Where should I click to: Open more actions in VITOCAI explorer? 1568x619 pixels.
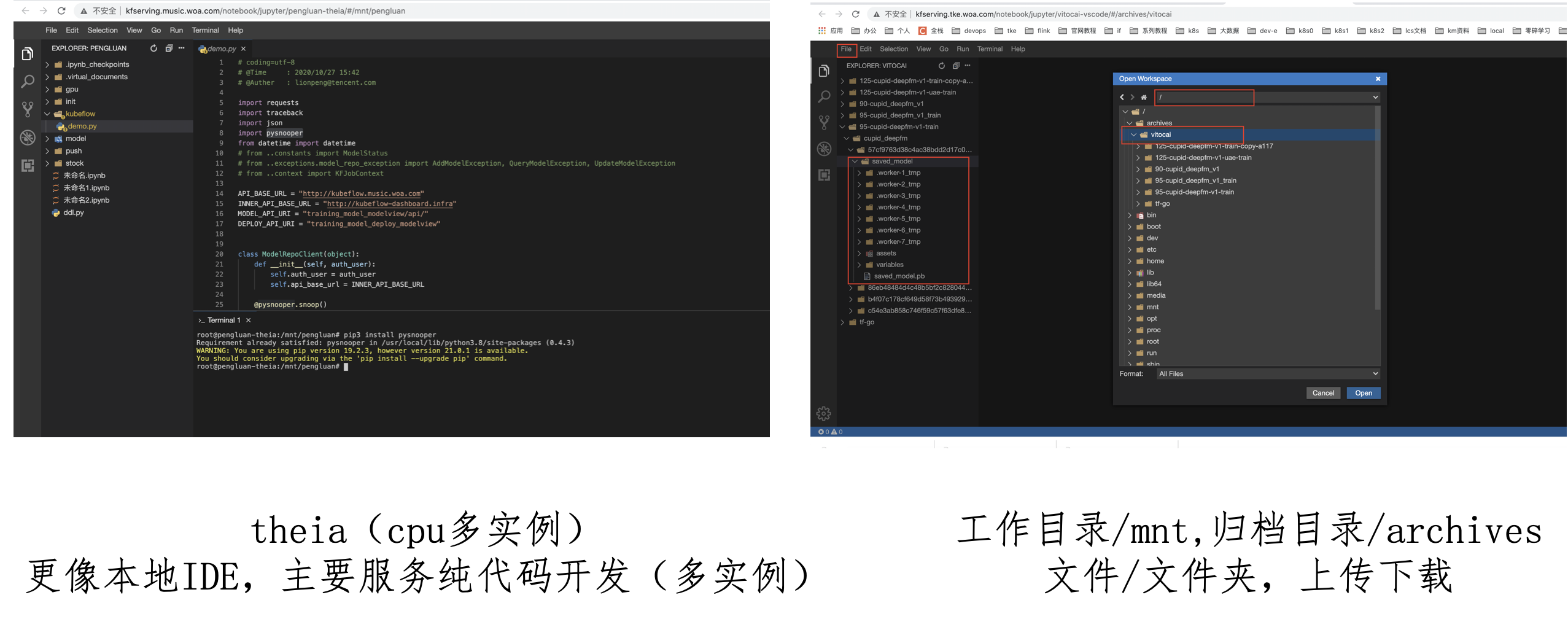[968, 66]
